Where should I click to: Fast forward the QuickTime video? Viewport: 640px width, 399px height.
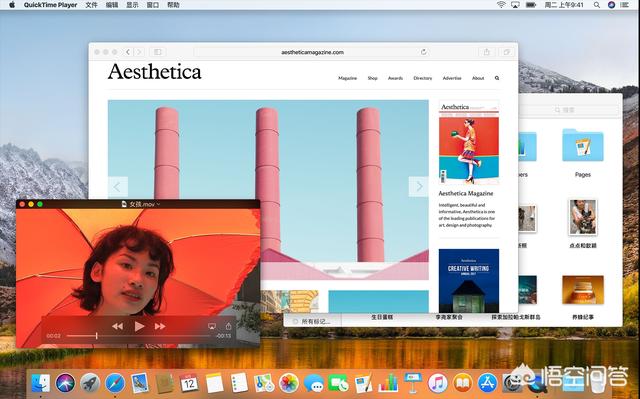[x=160, y=326]
